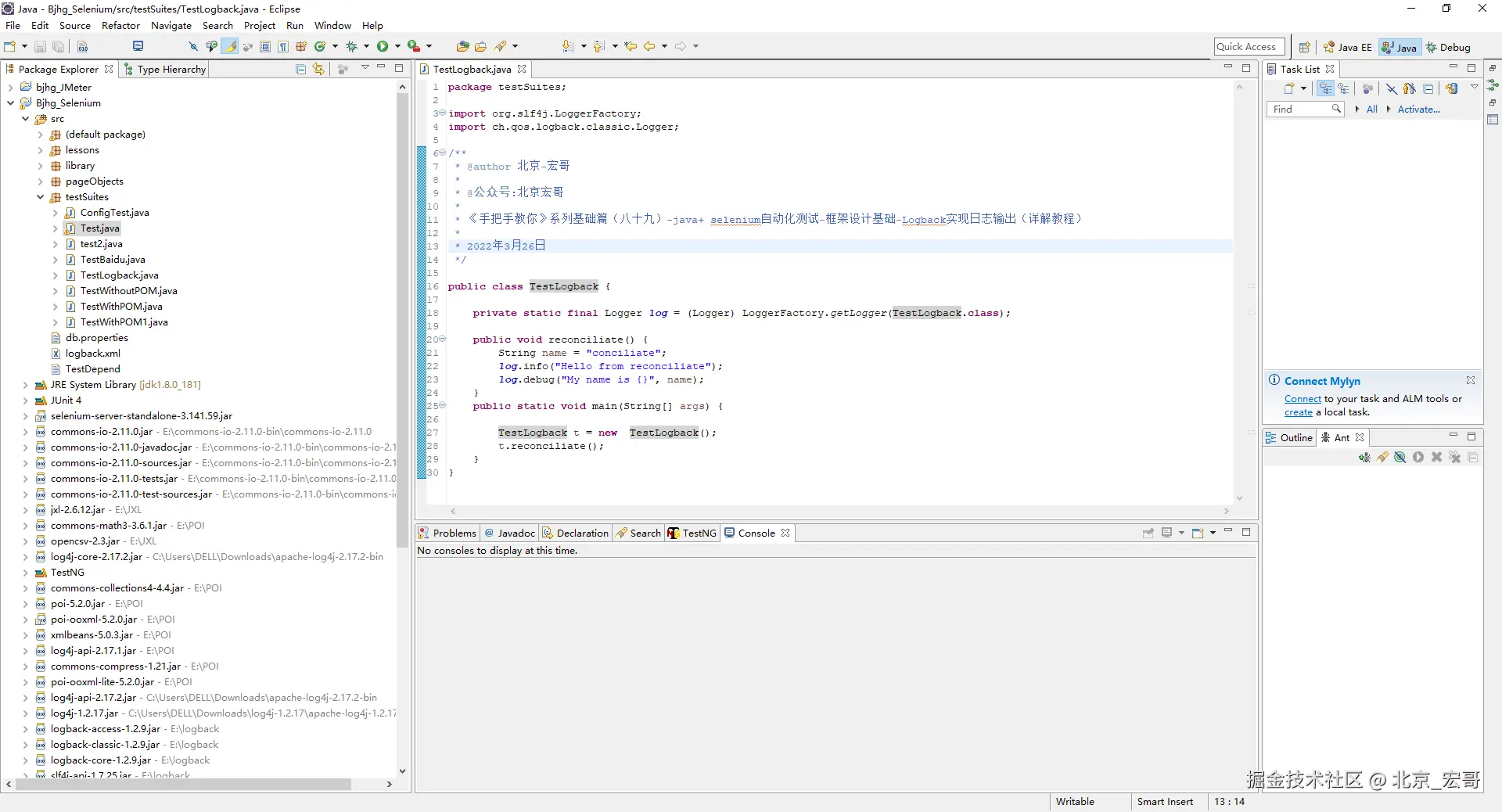
Task: Click the Debug bug icon in toolbar
Action: 351,47
